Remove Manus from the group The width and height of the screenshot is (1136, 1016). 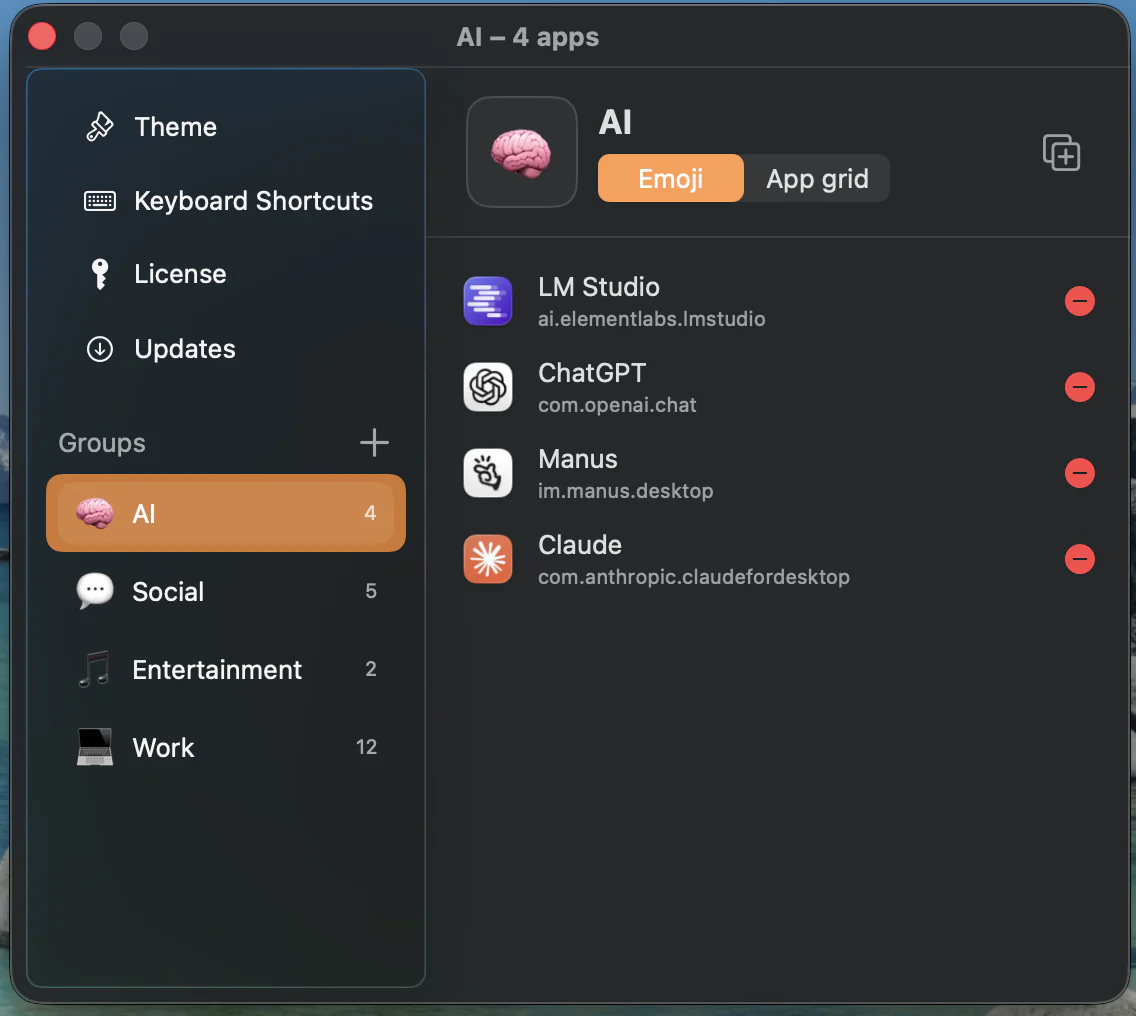click(x=1079, y=473)
